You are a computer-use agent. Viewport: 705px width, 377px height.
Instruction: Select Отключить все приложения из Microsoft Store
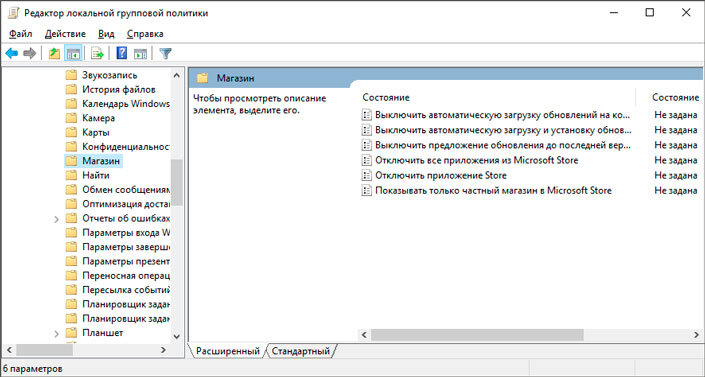[477, 160]
